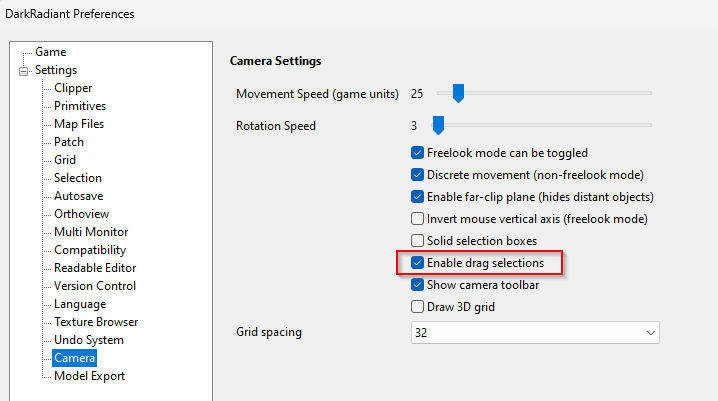Open the Grid spacing dropdown

tap(535, 332)
